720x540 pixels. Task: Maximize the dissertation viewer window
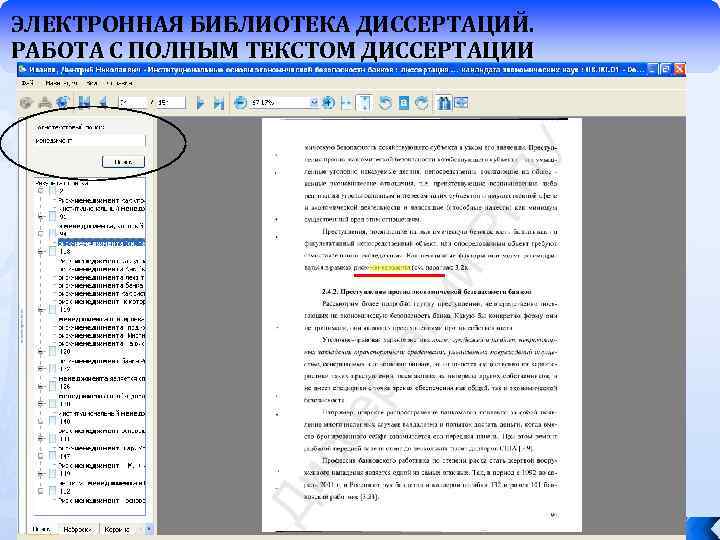pyautogui.click(x=665, y=69)
